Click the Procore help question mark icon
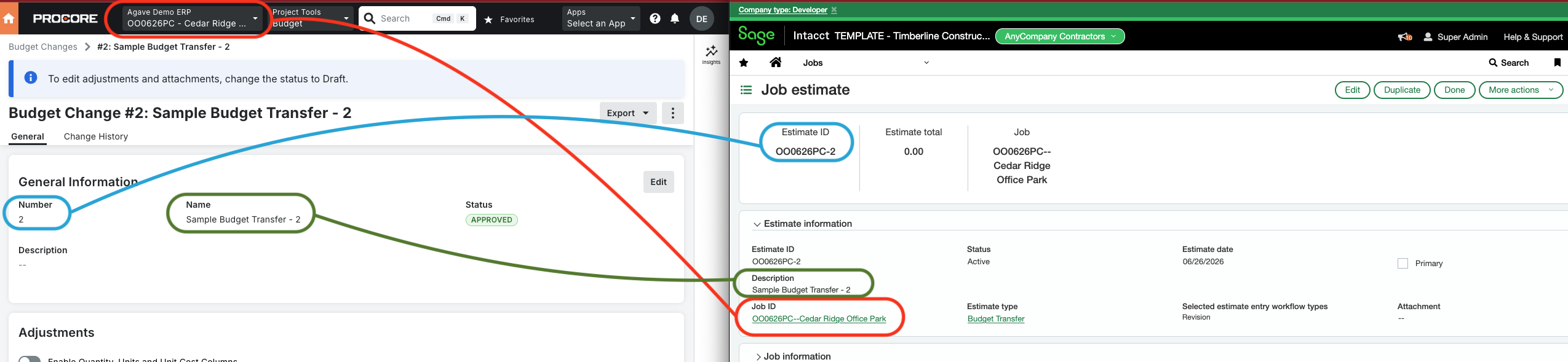1568x362 pixels. [x=655, y=18]
